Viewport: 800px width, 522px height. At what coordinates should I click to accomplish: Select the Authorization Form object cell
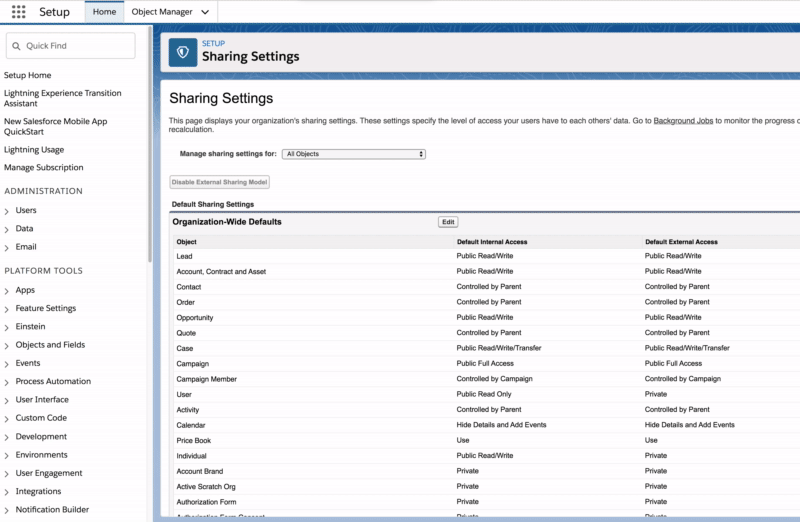[206, 502]
